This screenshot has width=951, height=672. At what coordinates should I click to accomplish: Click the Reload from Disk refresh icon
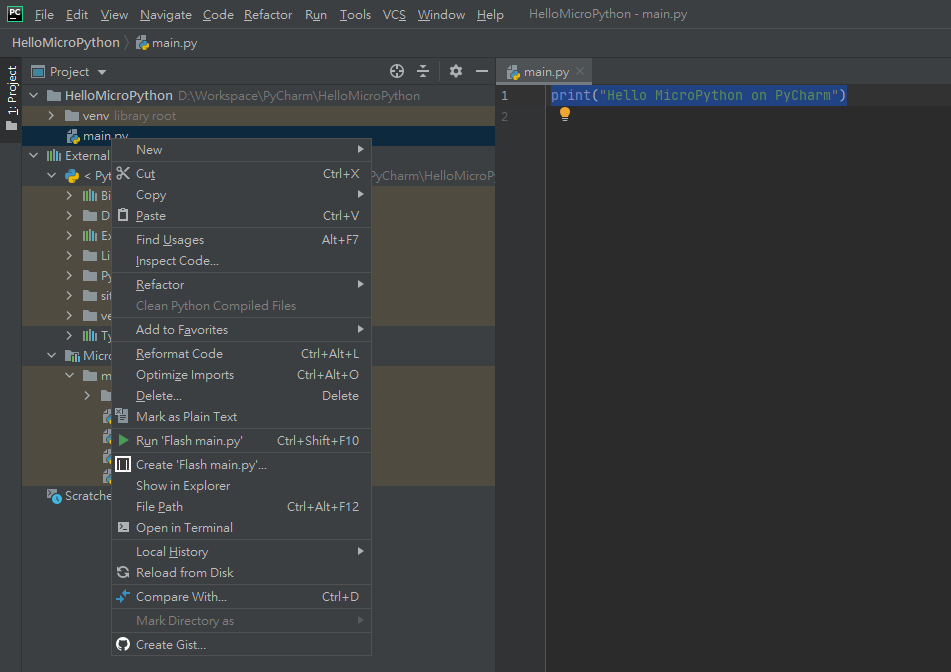coord(123,572)
